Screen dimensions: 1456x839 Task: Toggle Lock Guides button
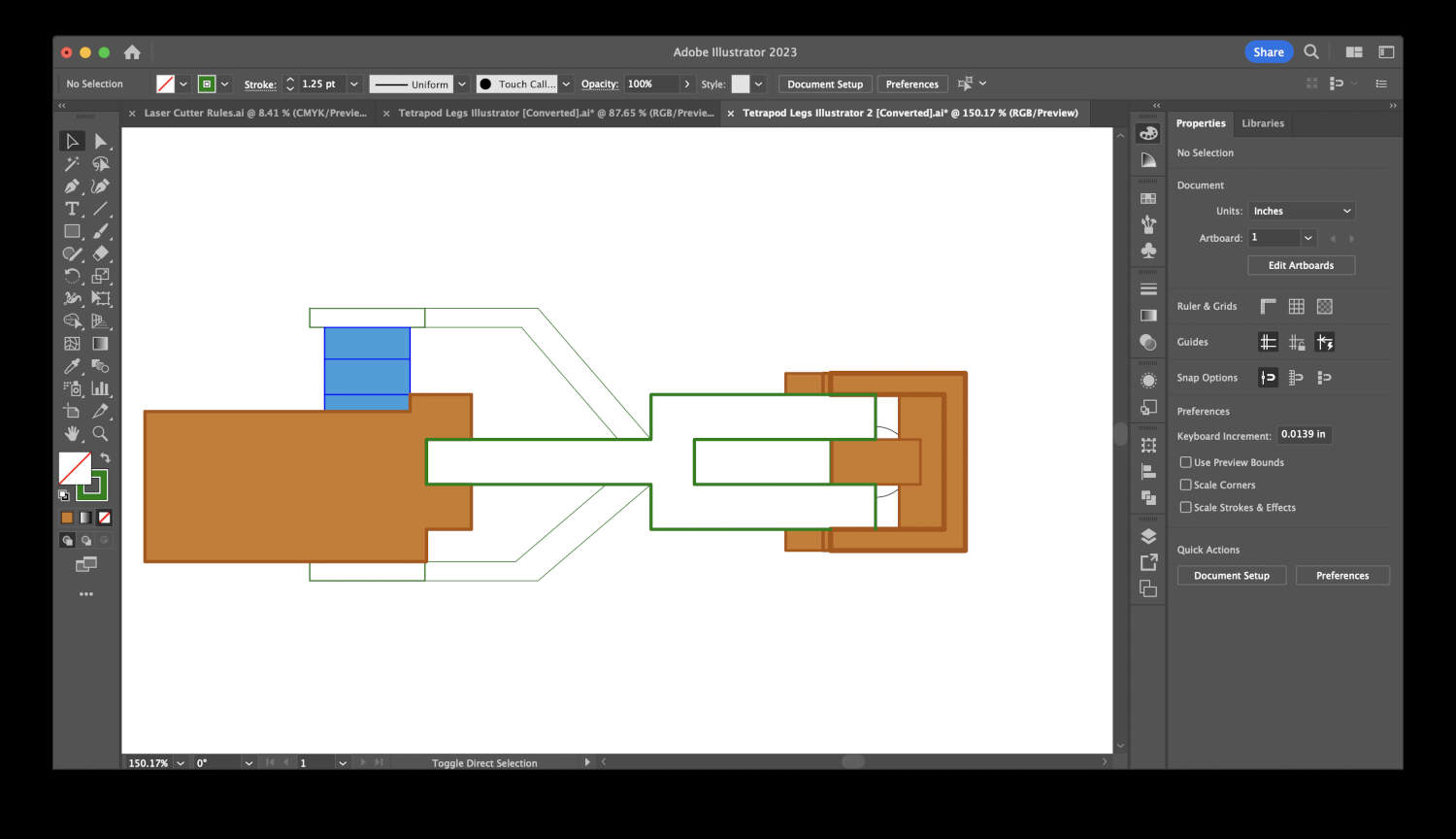point(1296,342)
